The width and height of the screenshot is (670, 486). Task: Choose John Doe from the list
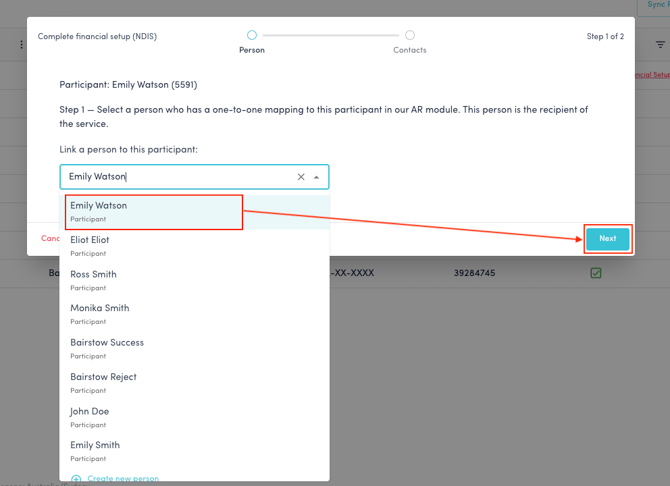click(x=194, y=417)
